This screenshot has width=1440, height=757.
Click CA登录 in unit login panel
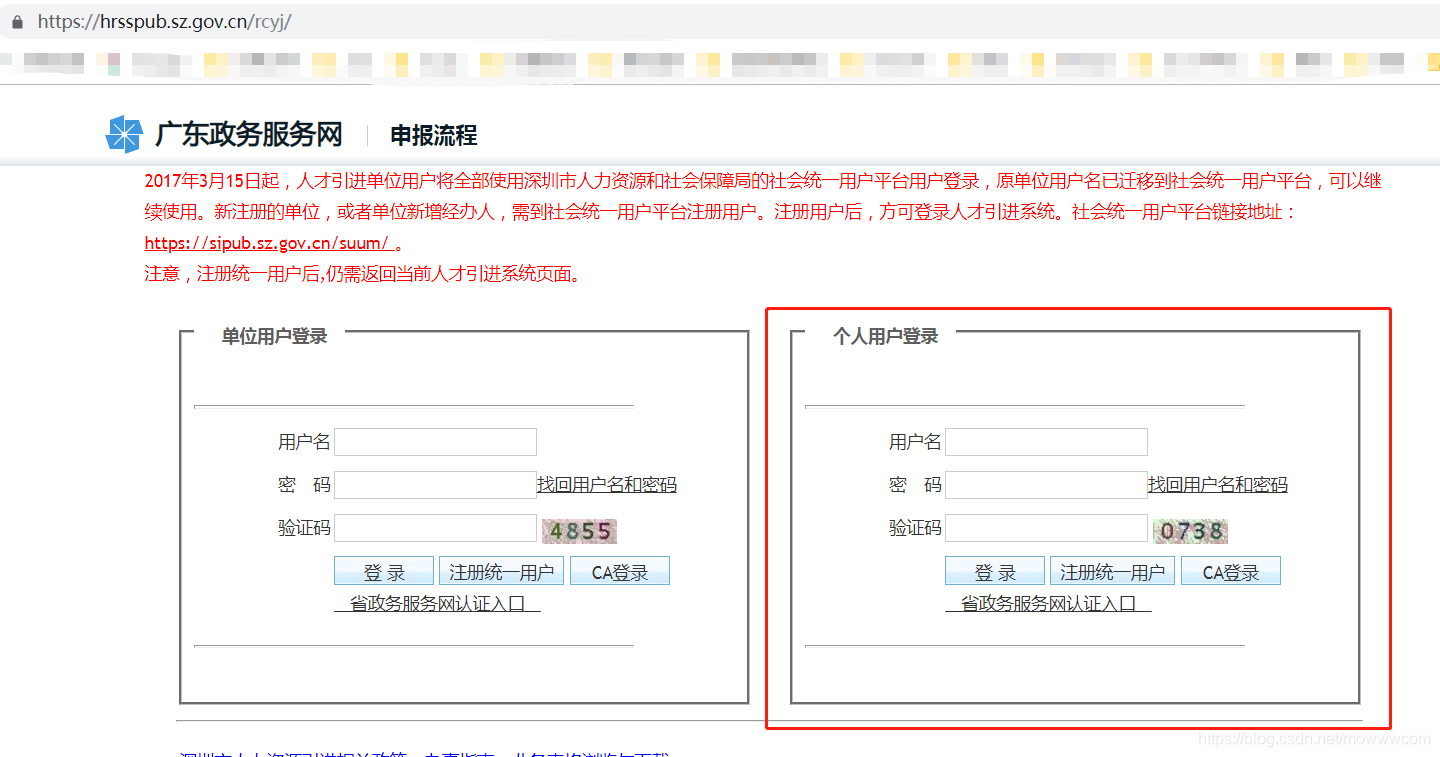click(619, 570)
